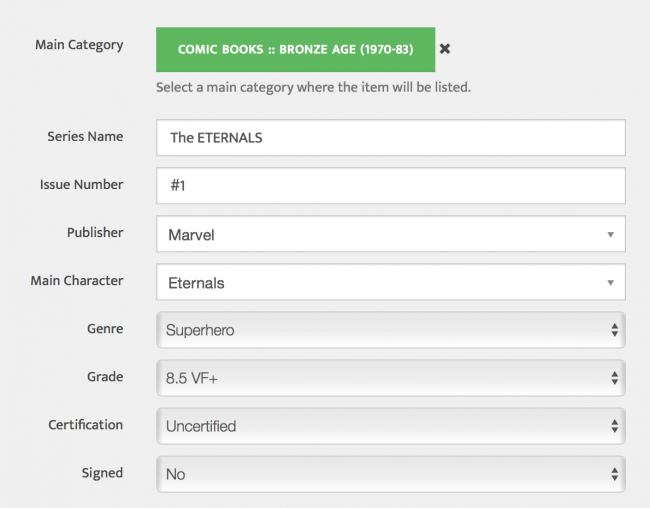
Task: Click the Certification field label
Action: (x=85, y=425)
